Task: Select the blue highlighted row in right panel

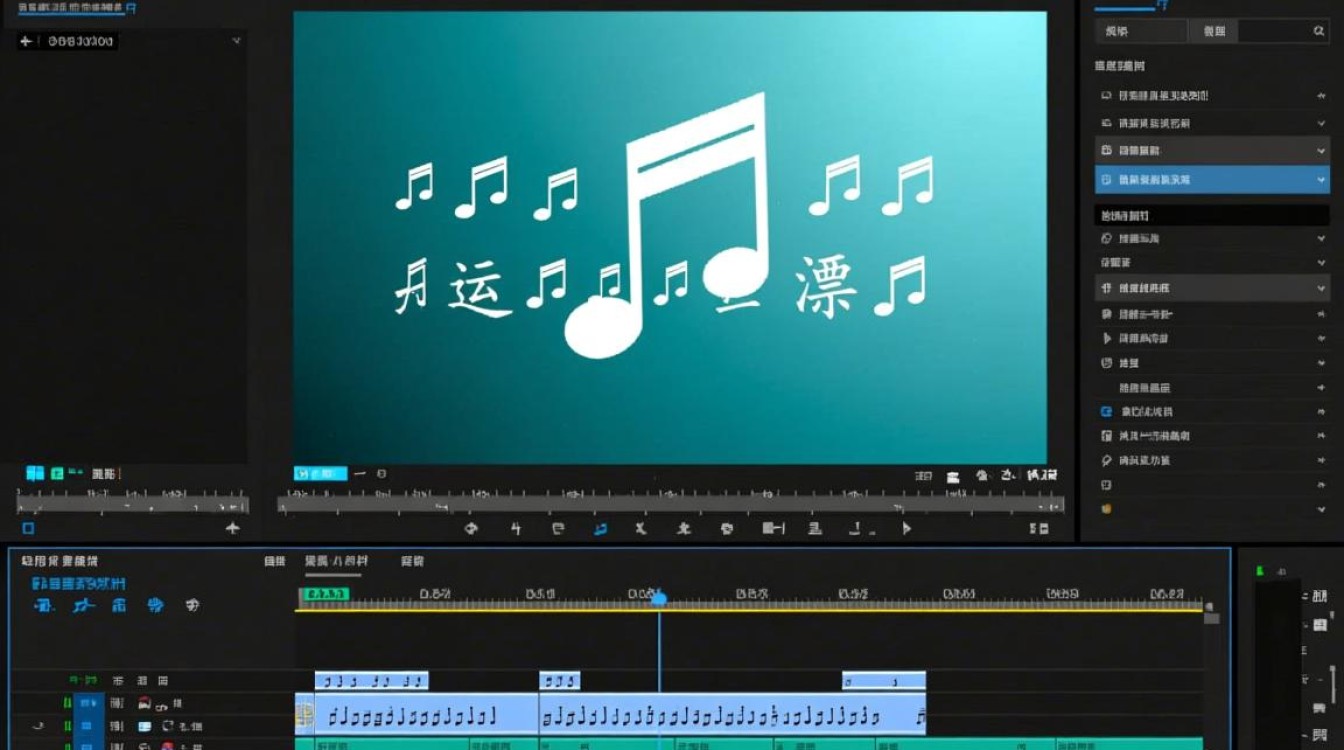Action: click(1212, 179)
